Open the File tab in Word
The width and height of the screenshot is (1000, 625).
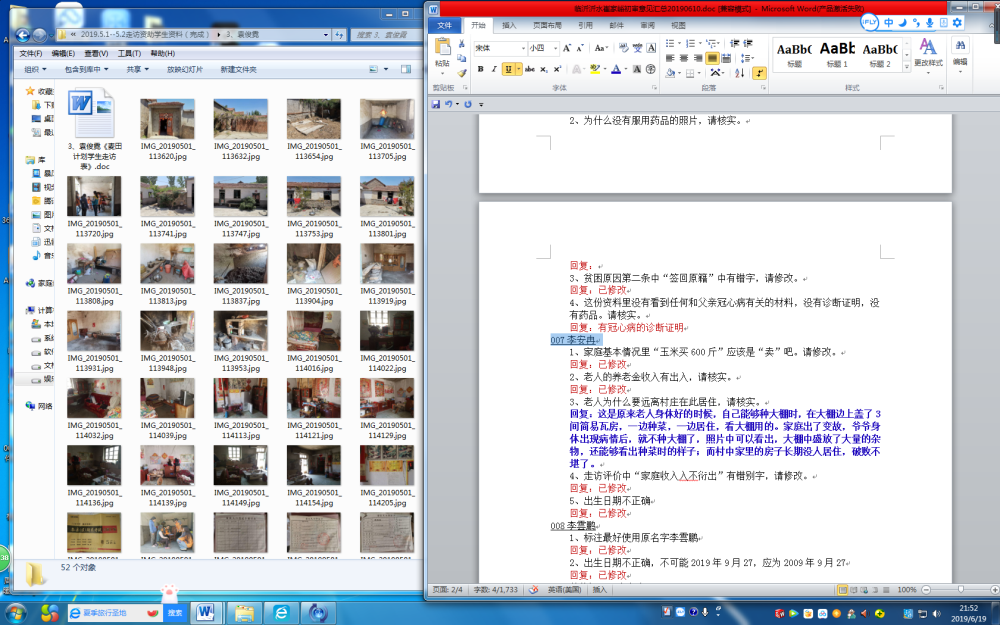tap(445, 25)
